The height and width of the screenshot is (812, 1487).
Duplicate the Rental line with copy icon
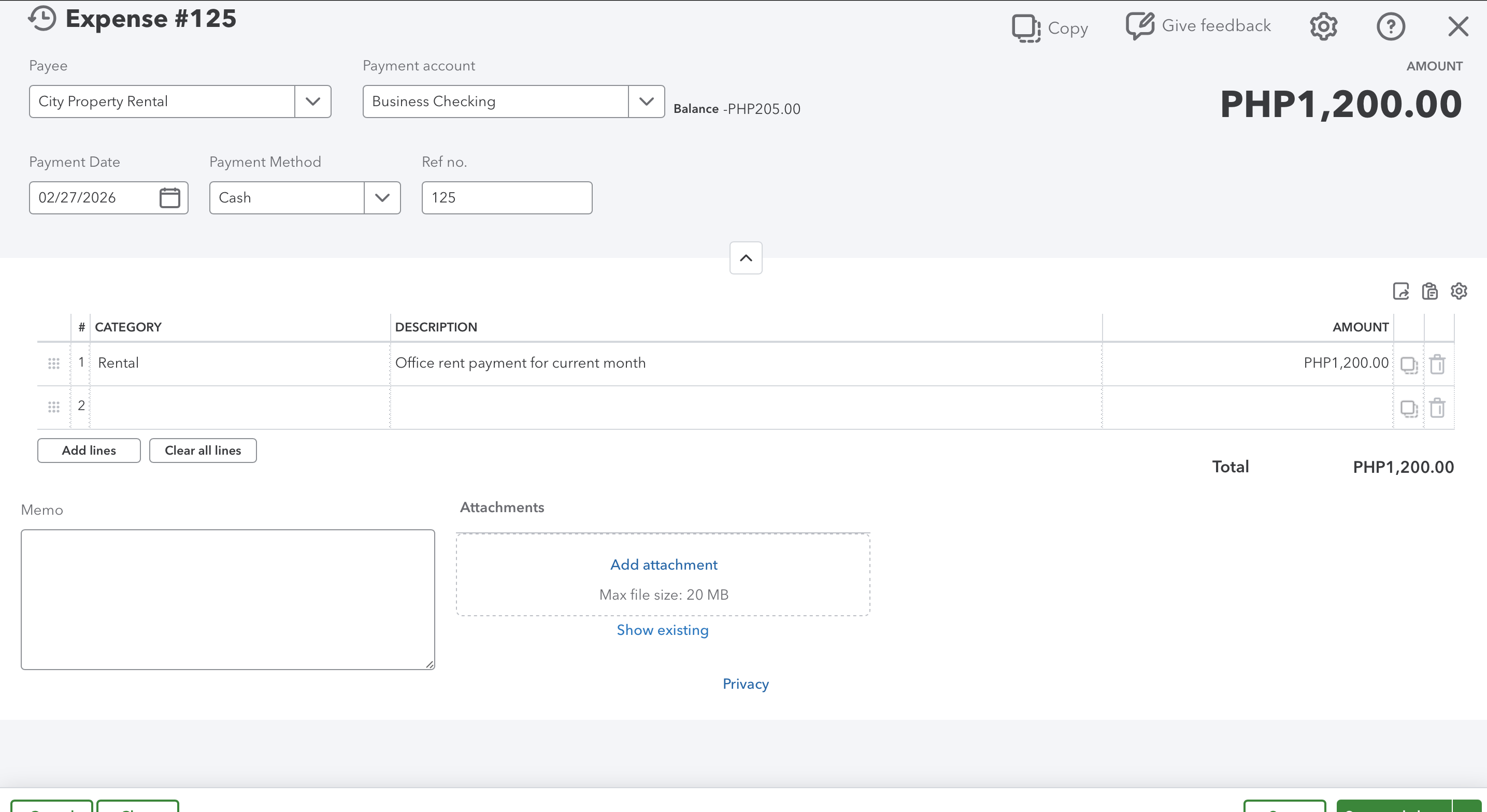click(1408, 364)
